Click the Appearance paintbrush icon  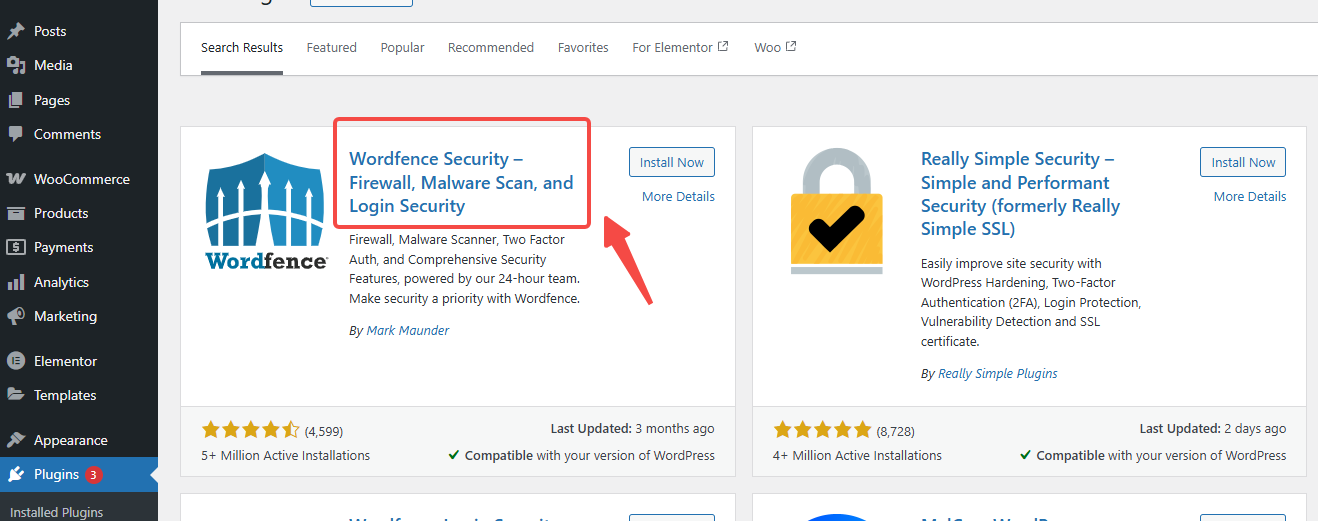pyautogui.click(x=16, y=440)
